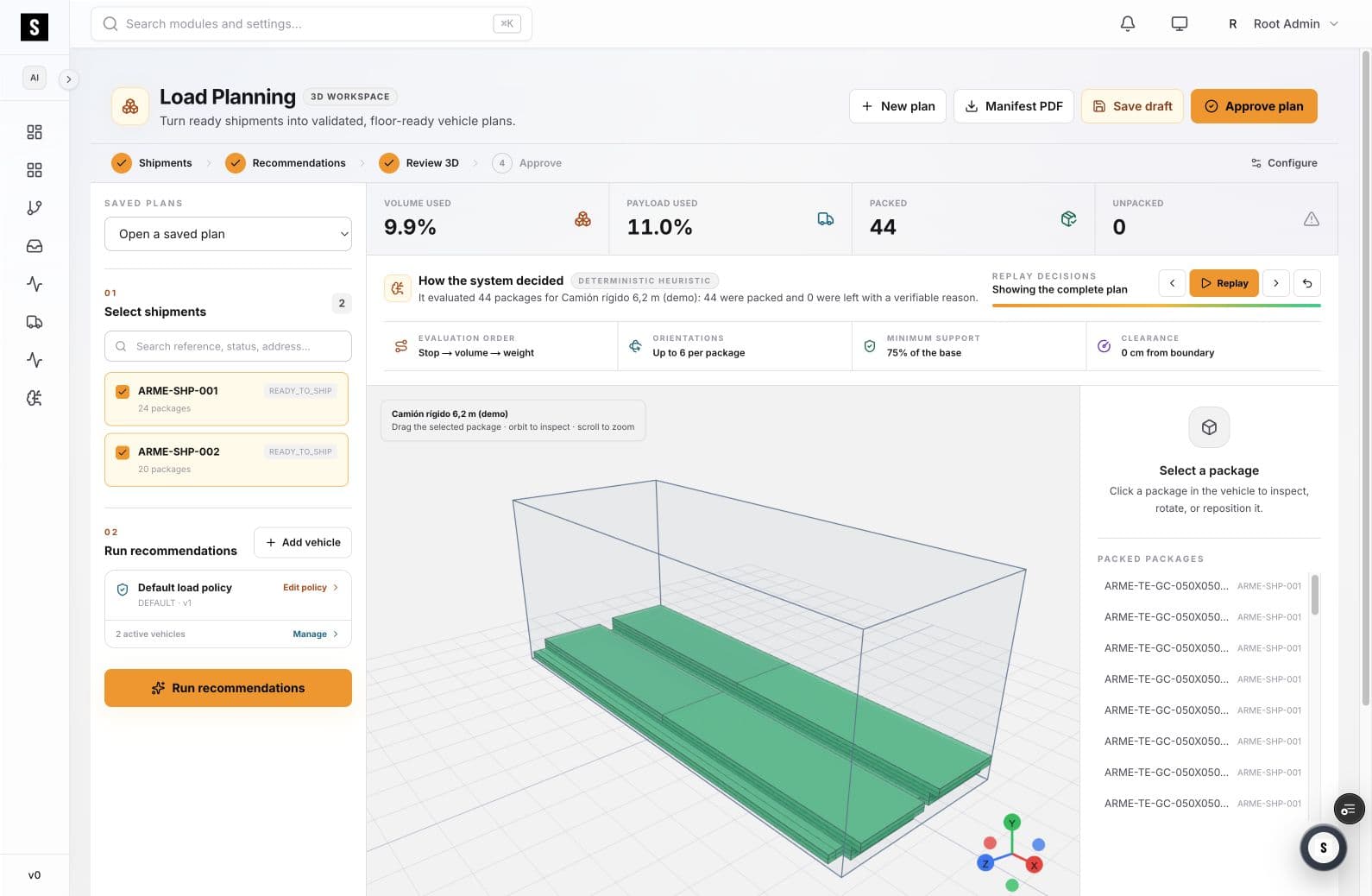The height and width of the screenshot is (896, 1372).
Task: Click the Approve plan button
Action: (1254, 106)
